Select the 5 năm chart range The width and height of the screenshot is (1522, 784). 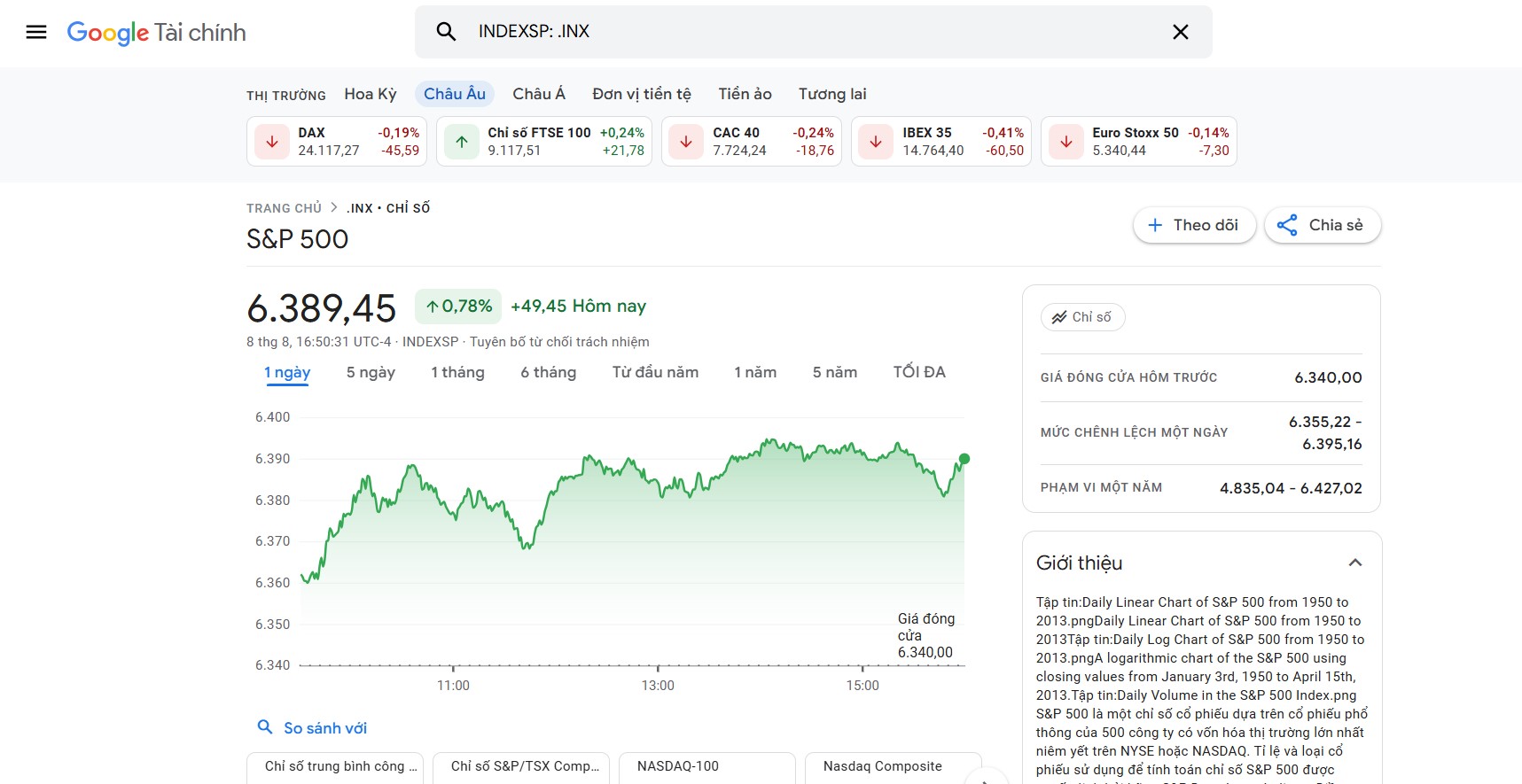(x=835, y=373)
